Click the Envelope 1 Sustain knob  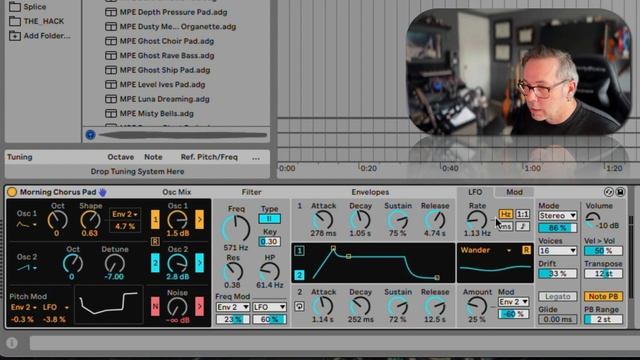[x=398, y=220]
